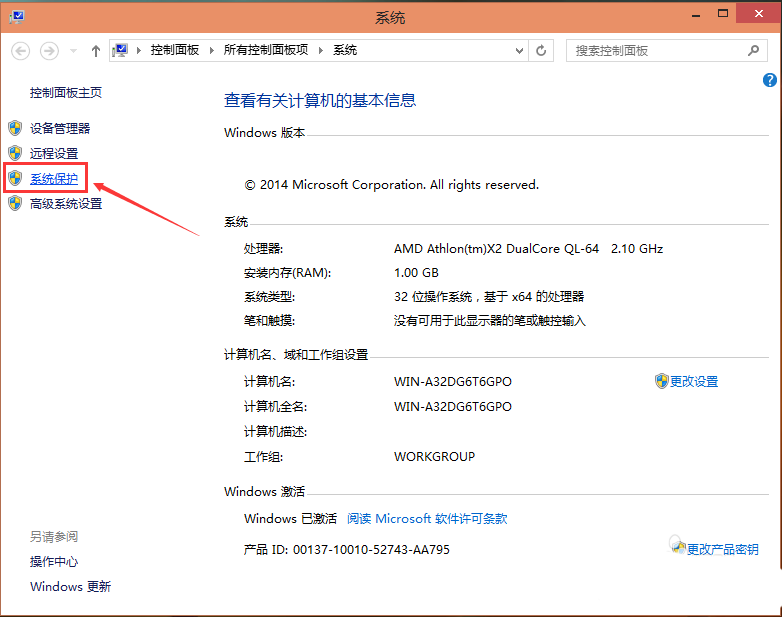Click the processor value AMD Athlon(tm)X2

pos(529,248)
